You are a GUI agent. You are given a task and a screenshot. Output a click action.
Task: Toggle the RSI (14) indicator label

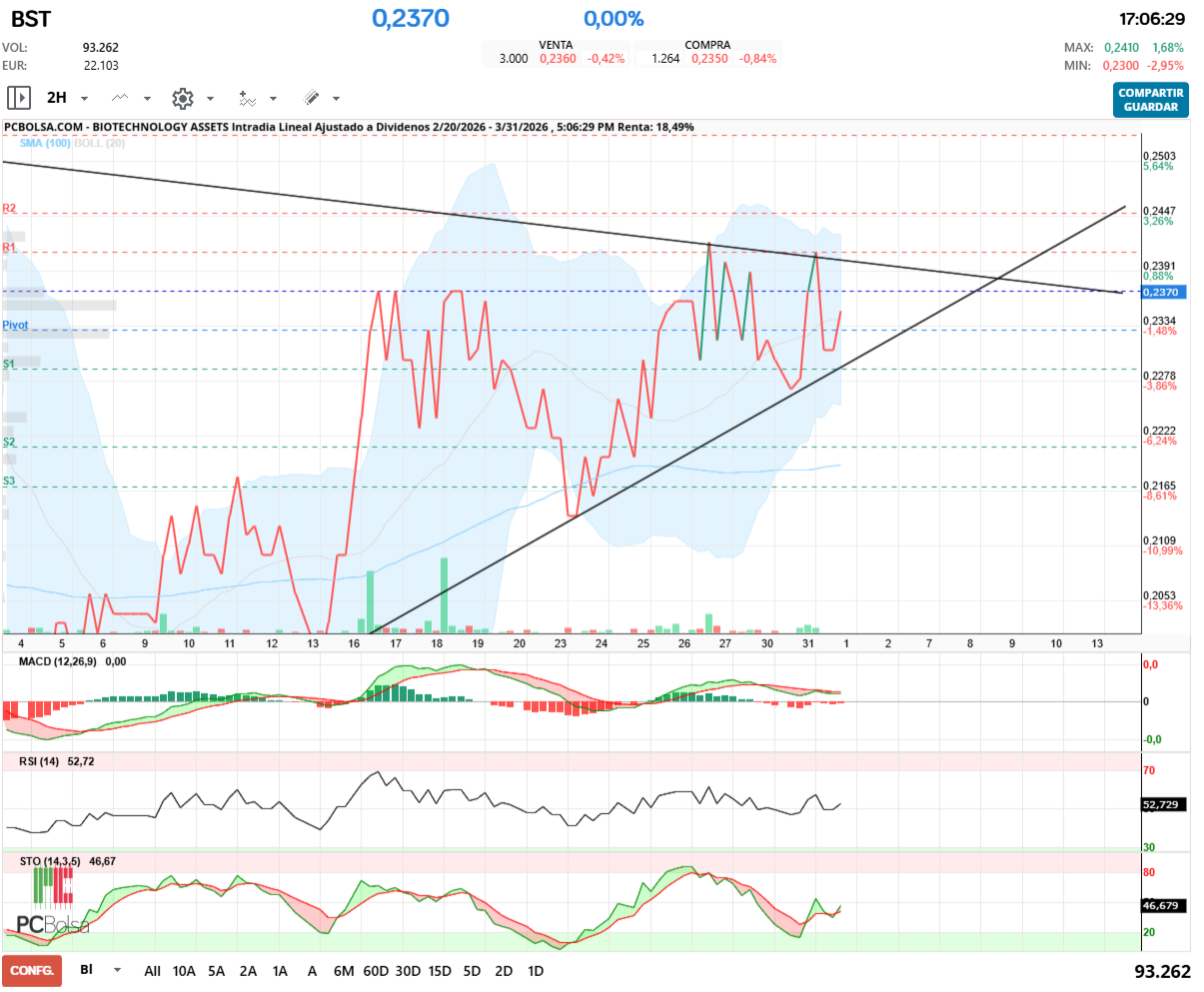click(x=40, y=762)
